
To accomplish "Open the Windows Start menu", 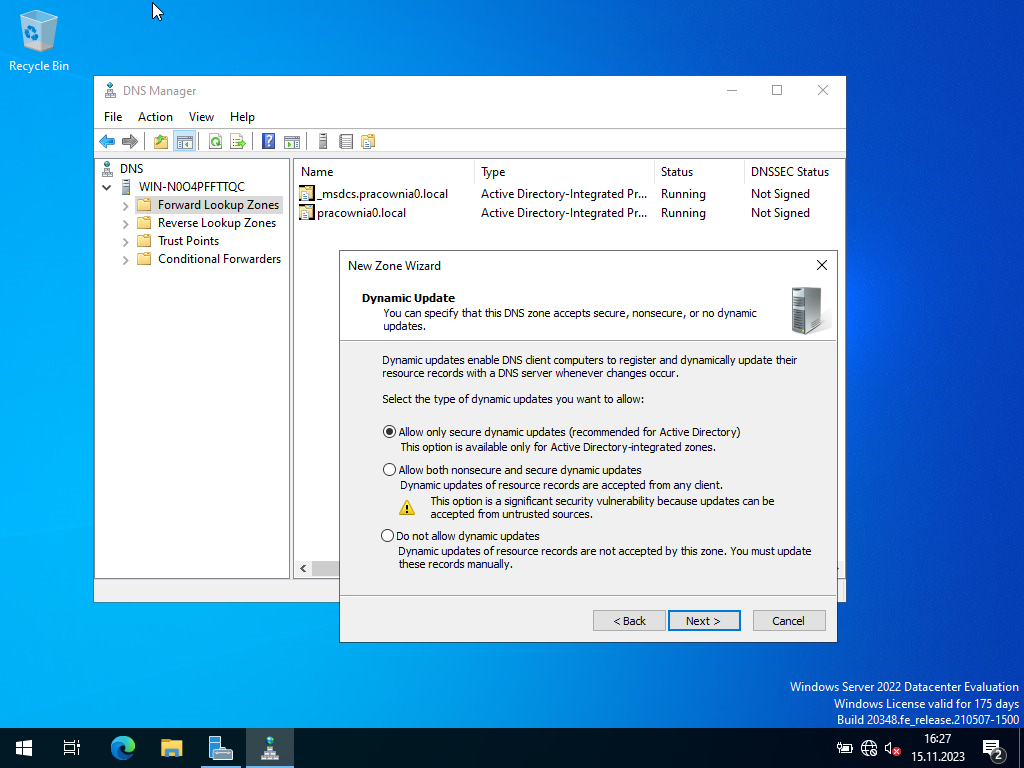I will (x=24, y=748).
